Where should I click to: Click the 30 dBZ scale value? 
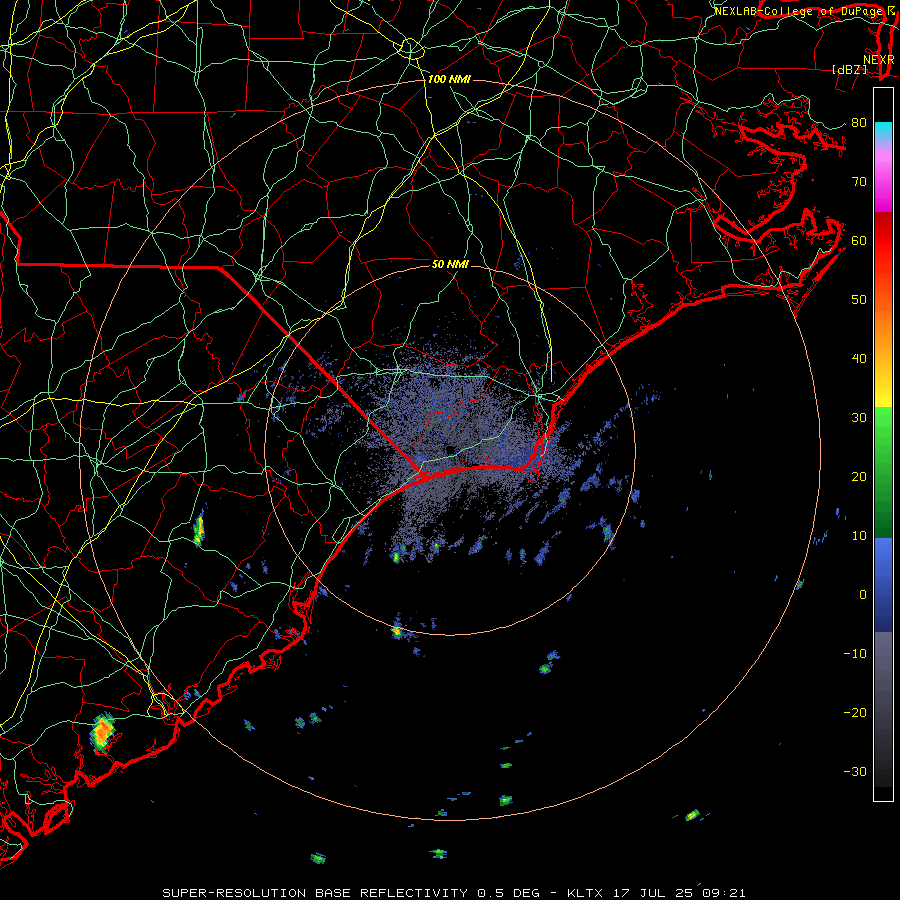coord(859,418)
